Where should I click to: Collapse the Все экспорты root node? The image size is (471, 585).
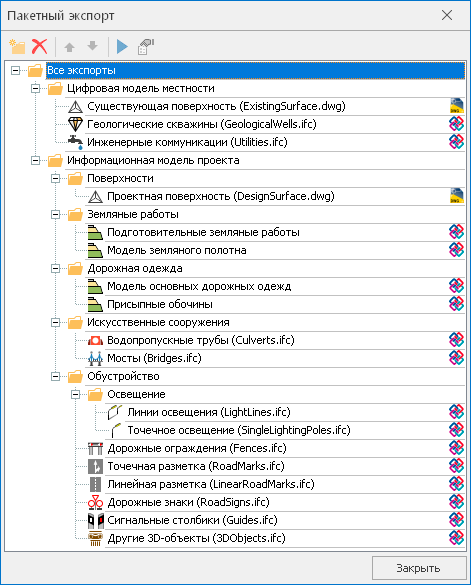coord(15,70)
